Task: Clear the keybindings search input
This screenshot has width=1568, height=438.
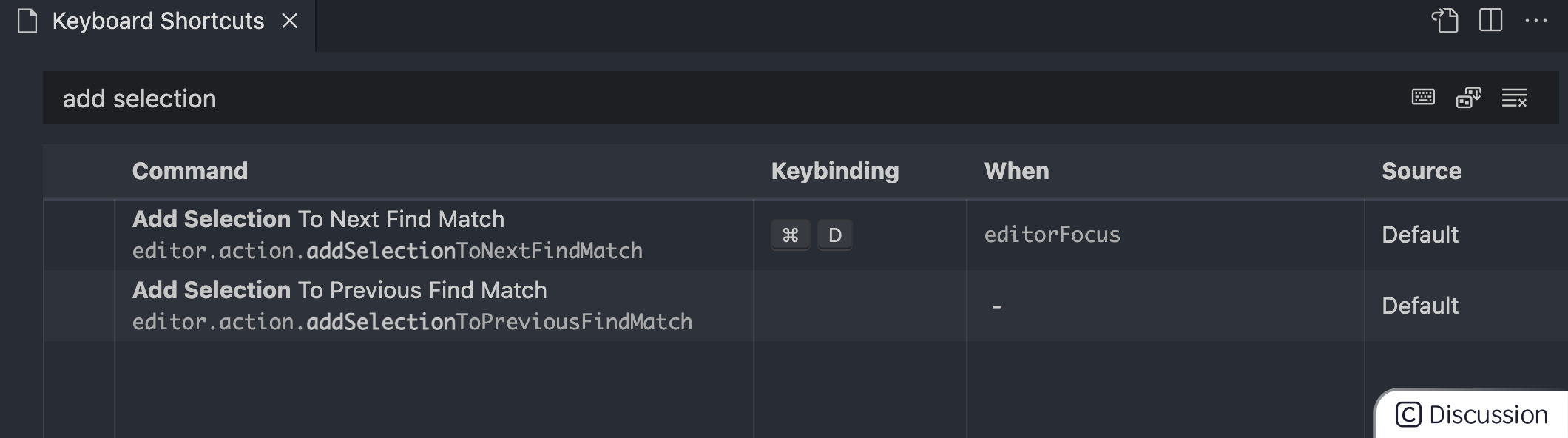Action: 1514,98
